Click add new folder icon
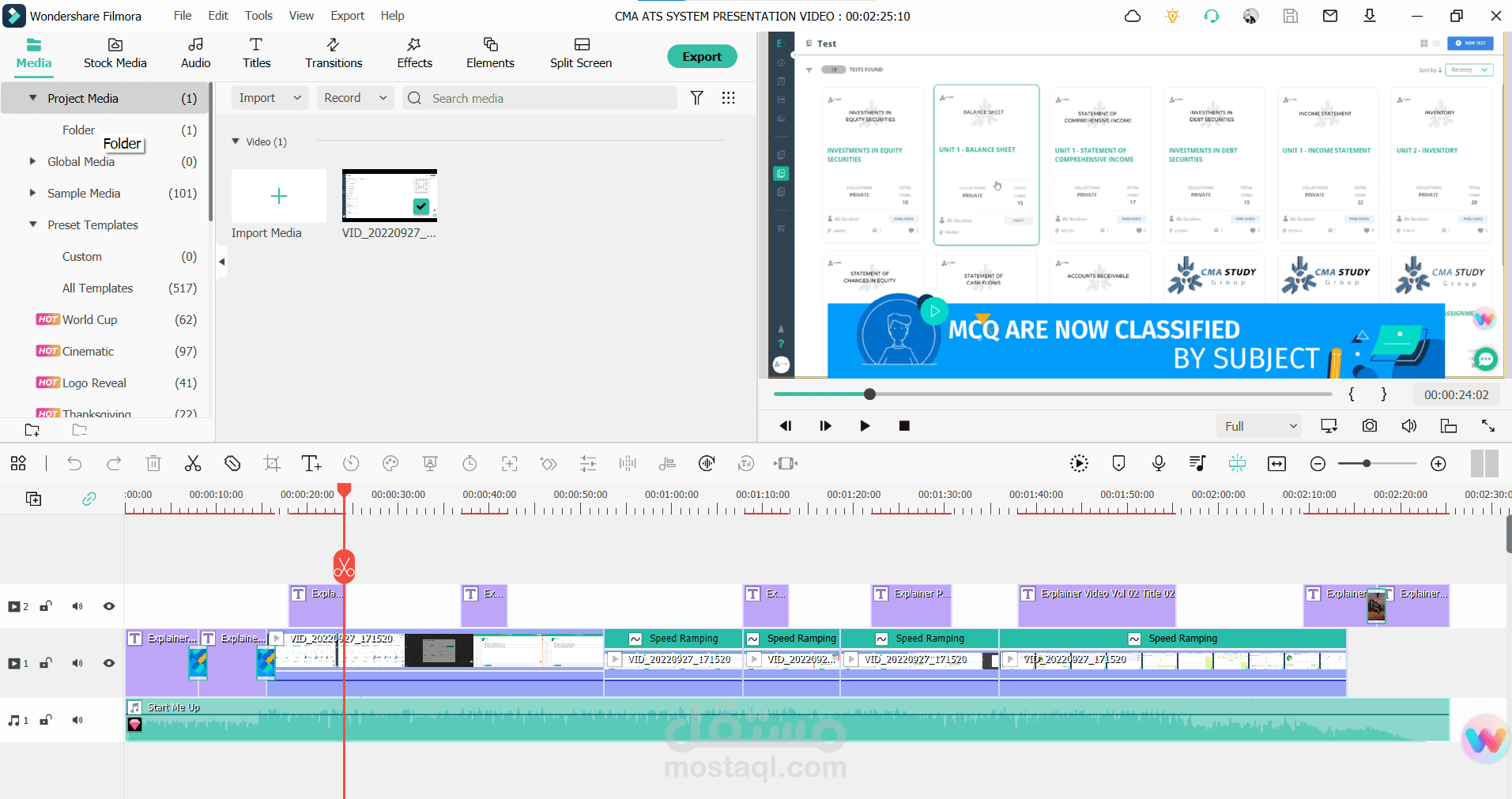The width and height of the screenshot is (1512, 799). pyautogui.click(x=32, y=430)
